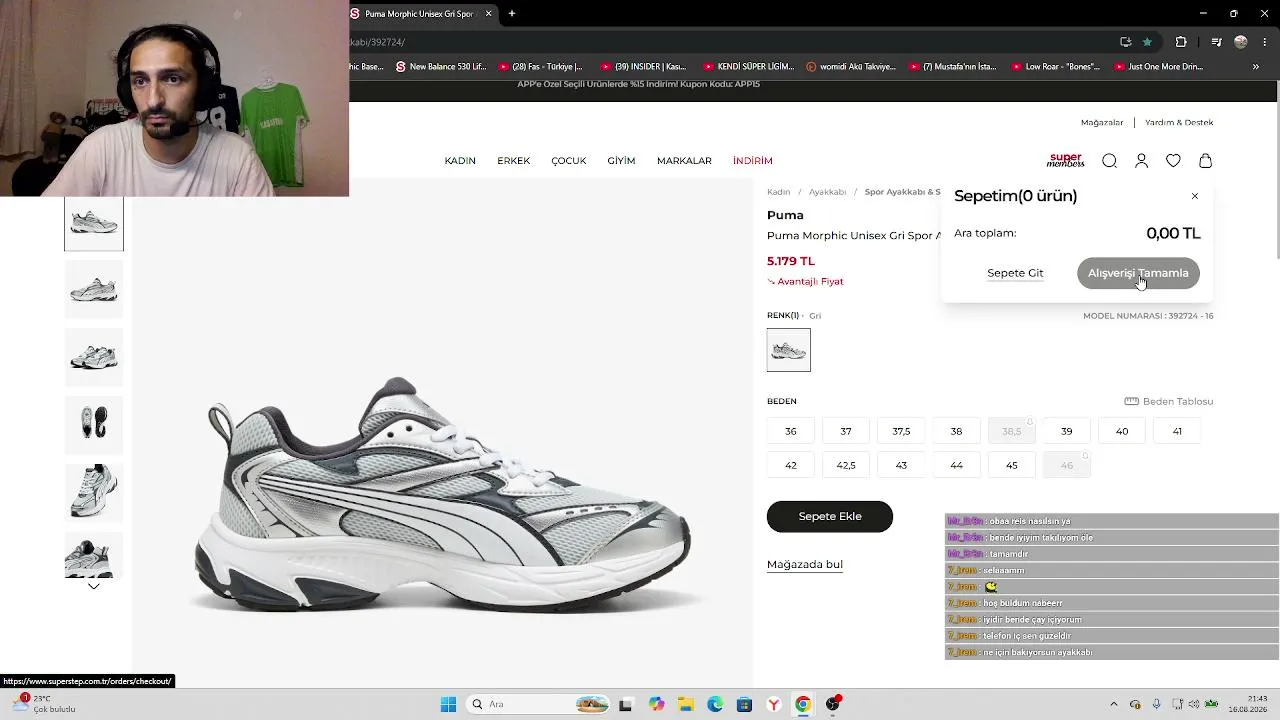
Task: Open a new browser tab
Action: point(512,13)
